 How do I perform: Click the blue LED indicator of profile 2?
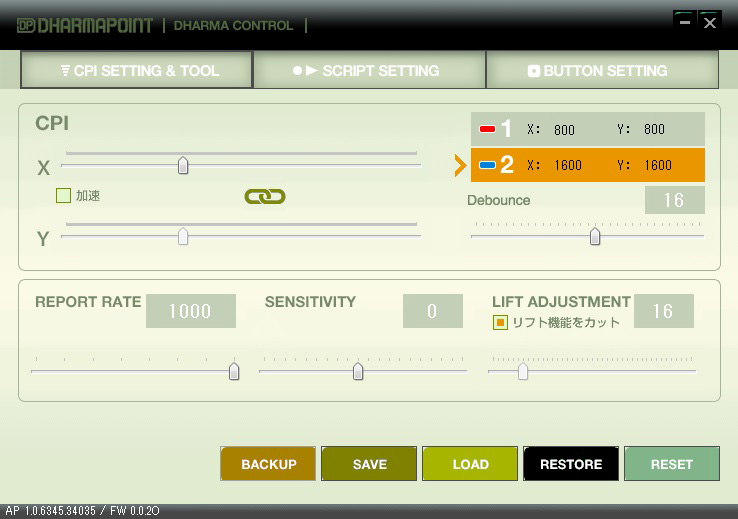[487, 165]
